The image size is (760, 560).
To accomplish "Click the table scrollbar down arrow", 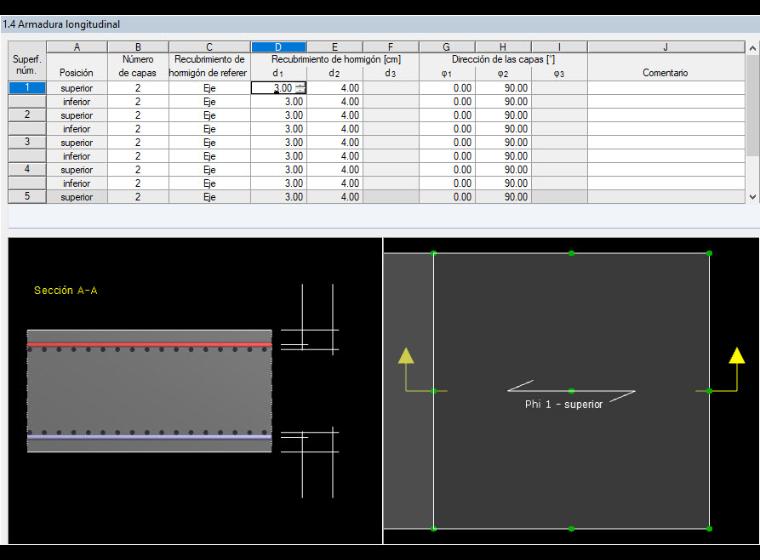I will (x=752, y=197).
